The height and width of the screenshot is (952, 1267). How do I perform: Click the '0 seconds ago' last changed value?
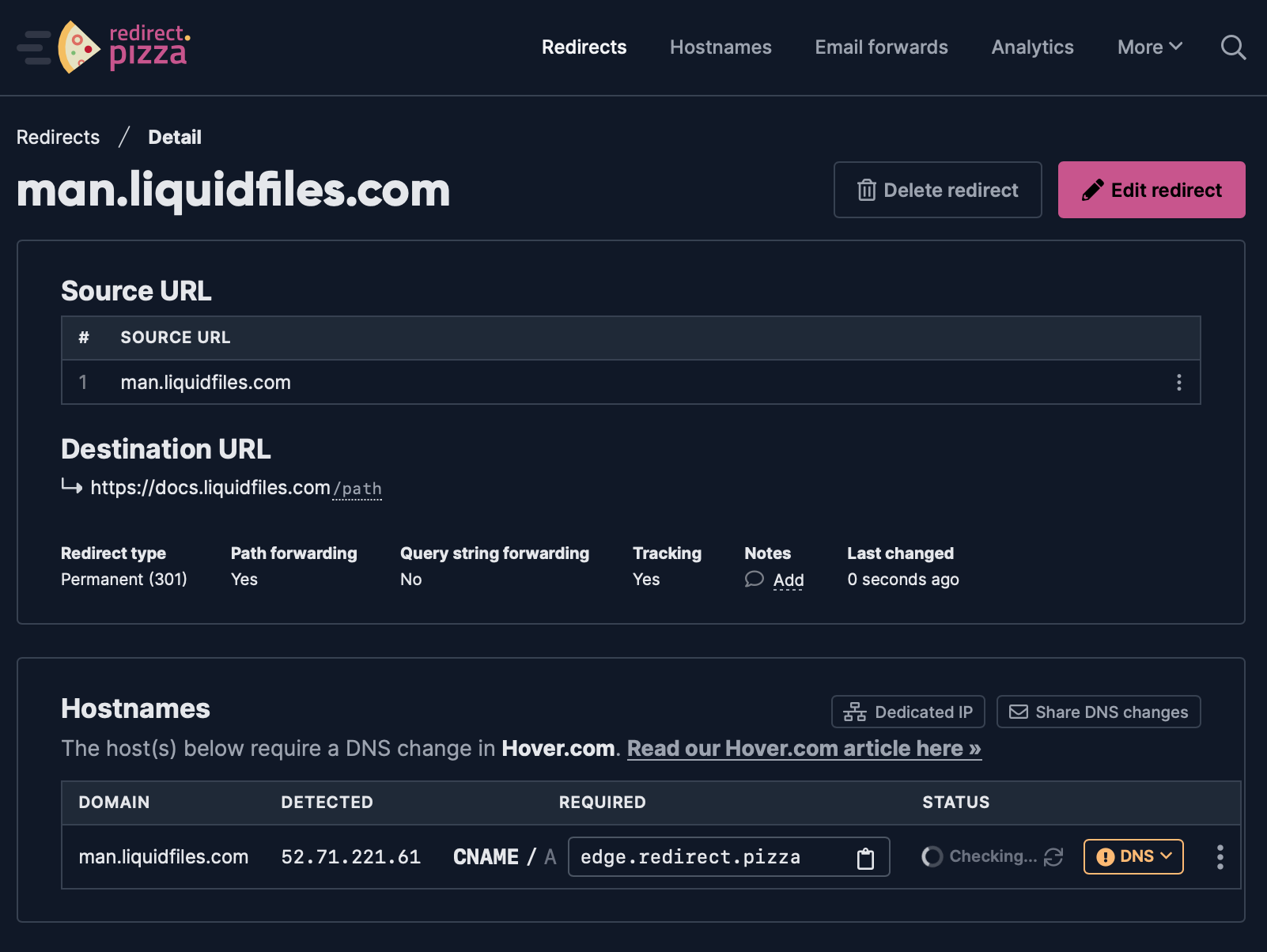pos(903,580)
